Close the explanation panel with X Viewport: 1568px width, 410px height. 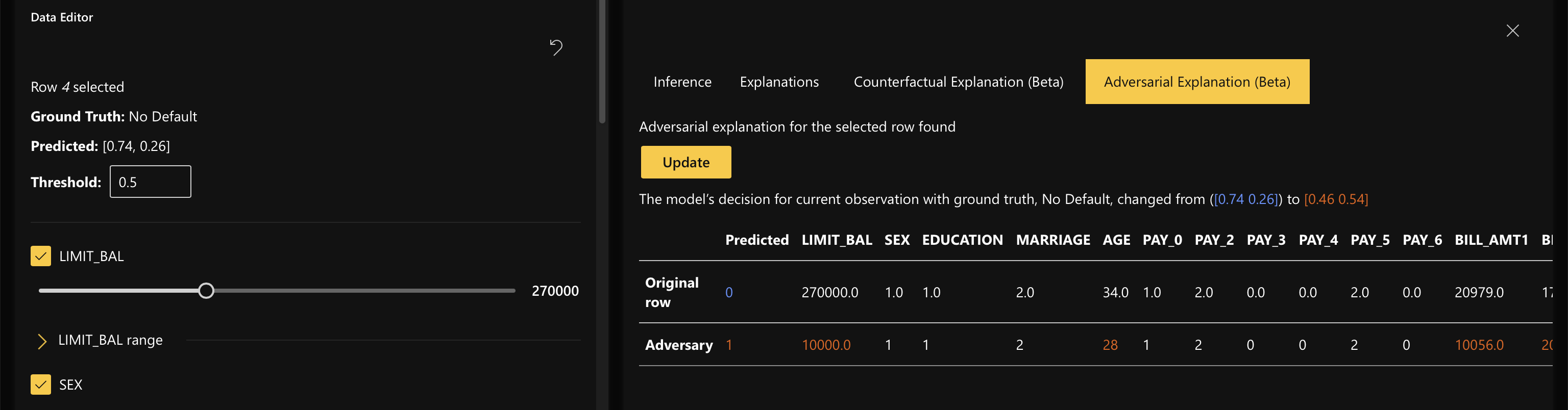pyautogui.click(x=1512, y=31)
